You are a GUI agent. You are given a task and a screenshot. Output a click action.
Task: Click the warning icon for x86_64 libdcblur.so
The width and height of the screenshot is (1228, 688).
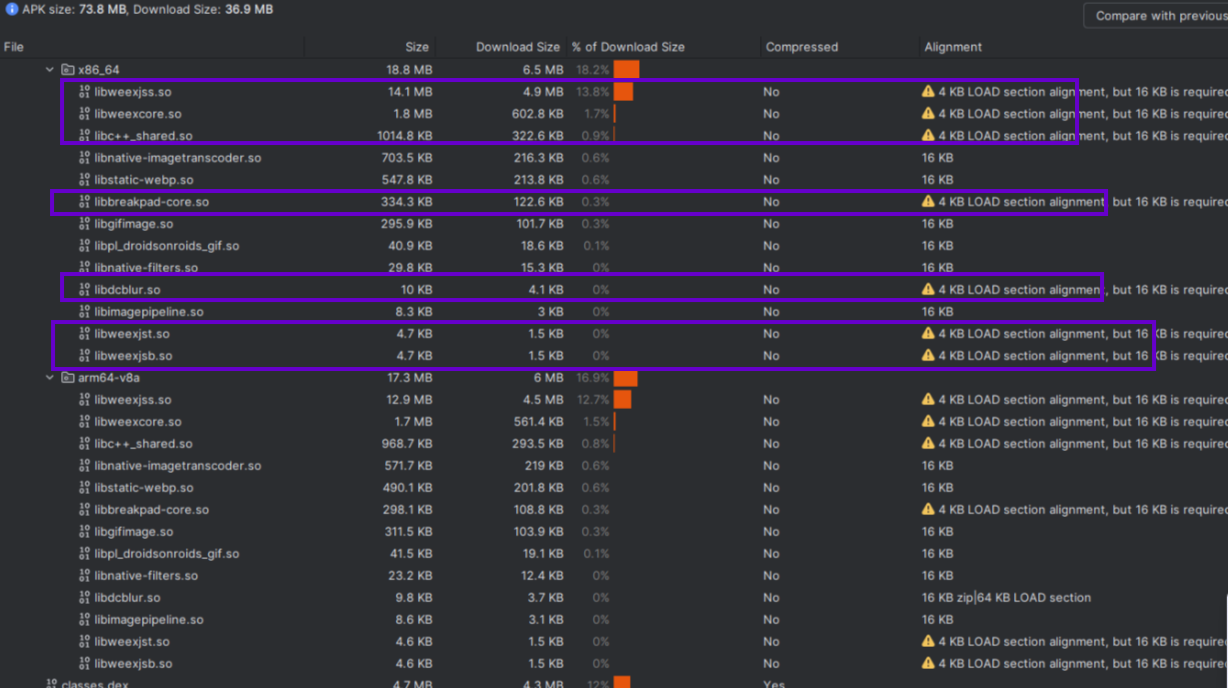click(x=928, y=290)
